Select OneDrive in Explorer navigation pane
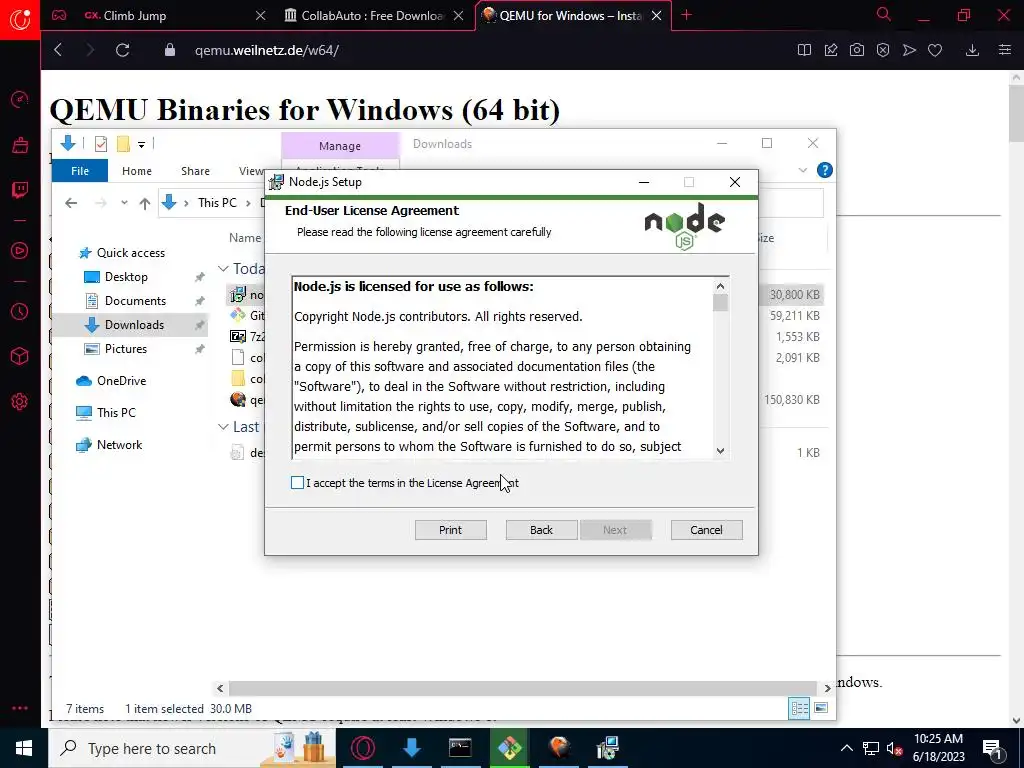 coord(121,381)
